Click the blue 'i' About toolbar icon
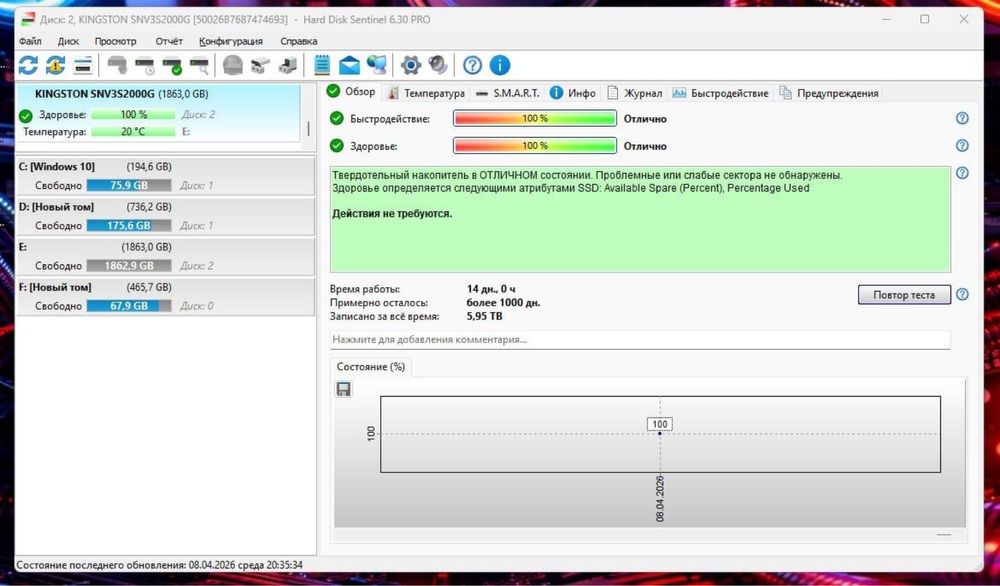The width and height of the screenshot is (1000, 586). [499, 65]
